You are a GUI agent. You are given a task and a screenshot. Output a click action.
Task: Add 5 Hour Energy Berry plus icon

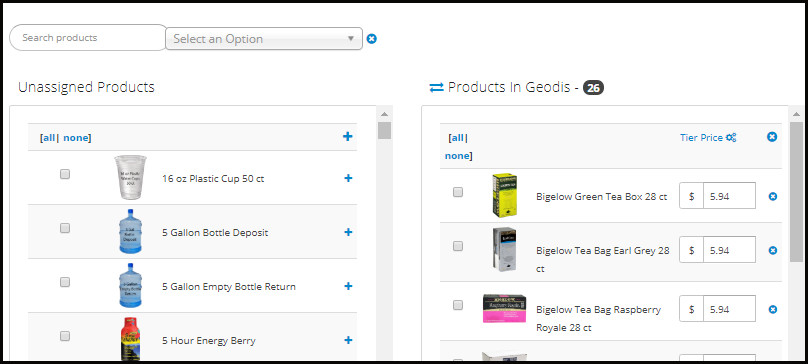click(x=348, y=340)
